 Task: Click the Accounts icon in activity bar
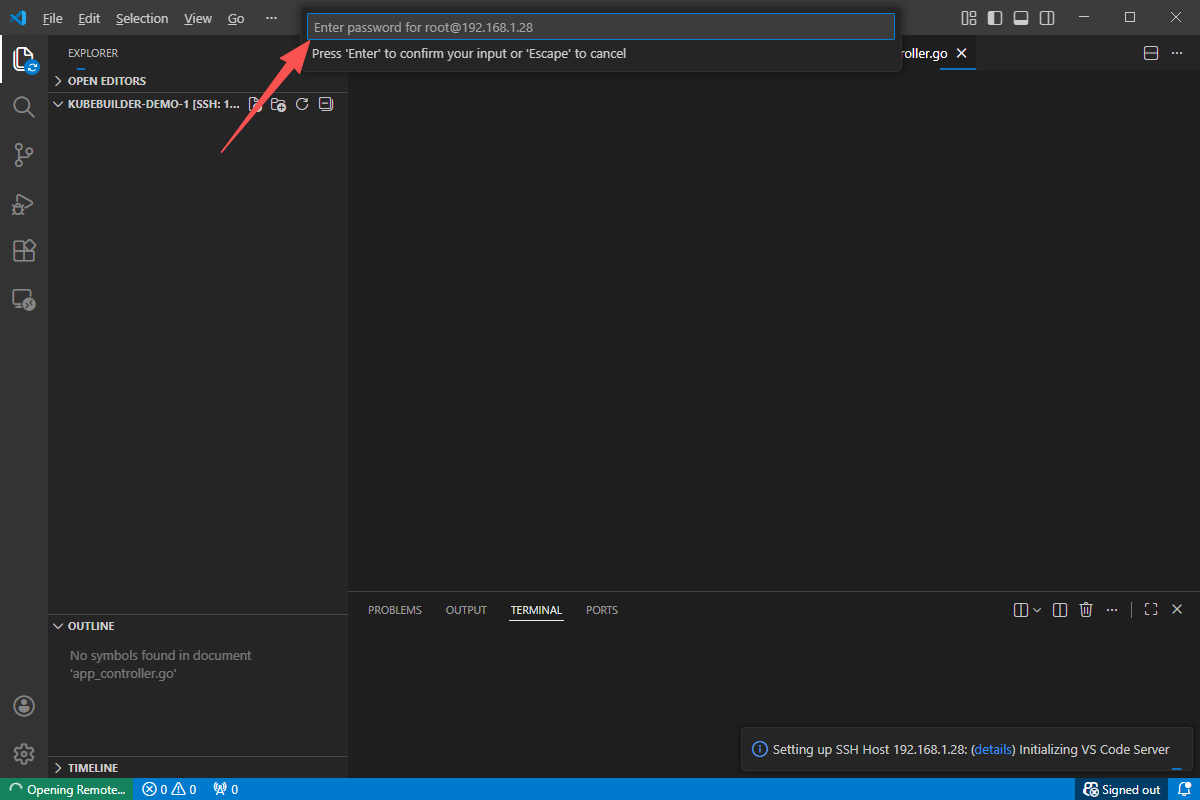[24, 706]
